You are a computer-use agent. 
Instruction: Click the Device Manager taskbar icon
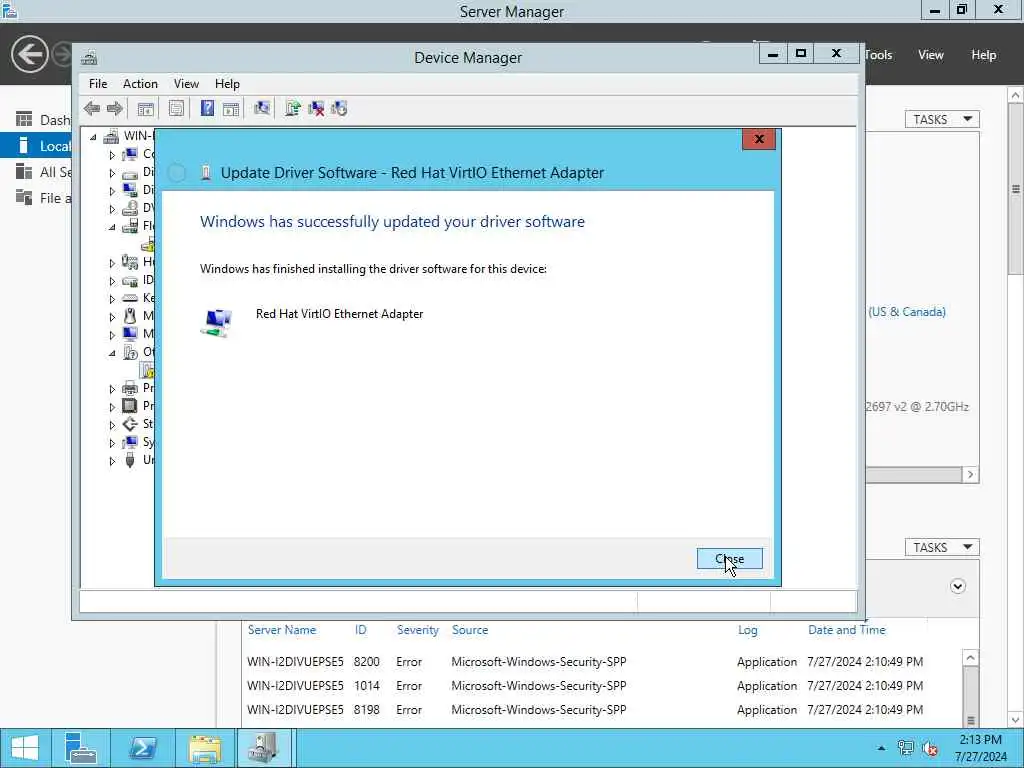click(263, 748)
